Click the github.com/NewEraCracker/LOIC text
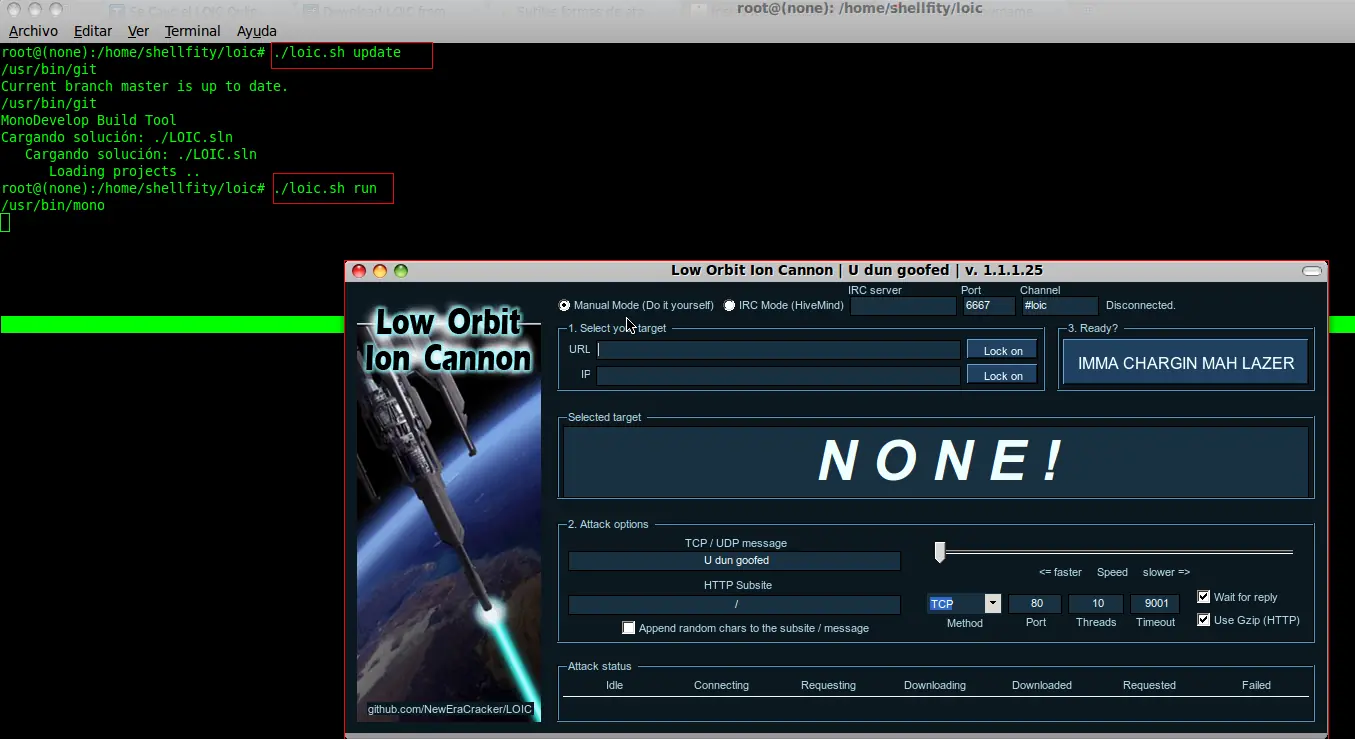Image resolution: width=1355 pixels, height=740 pixels. 450,709
